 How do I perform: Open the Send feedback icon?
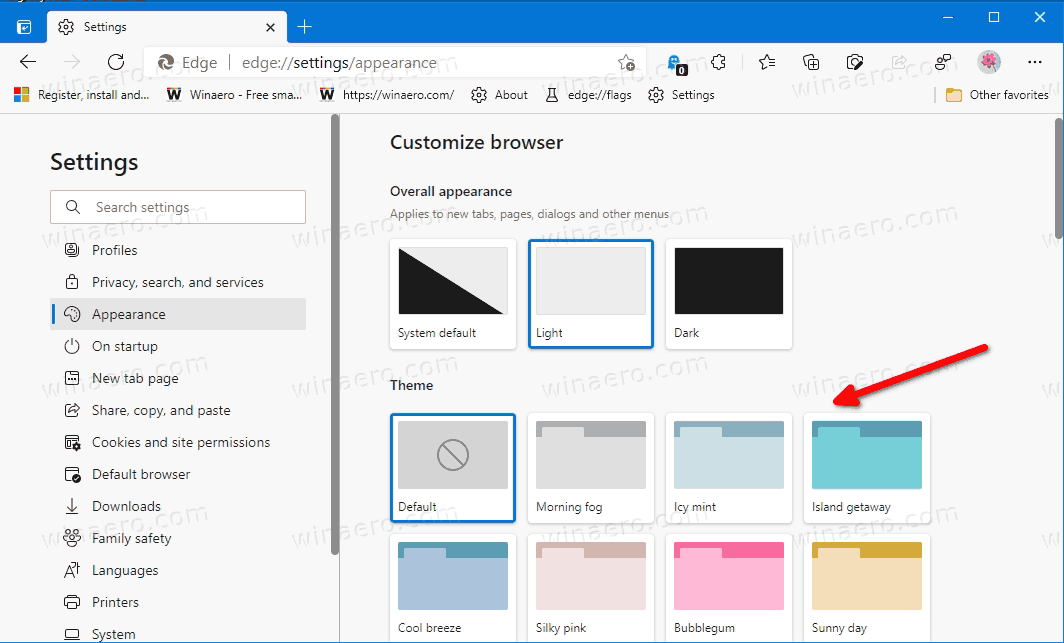[x=943, y=62]
